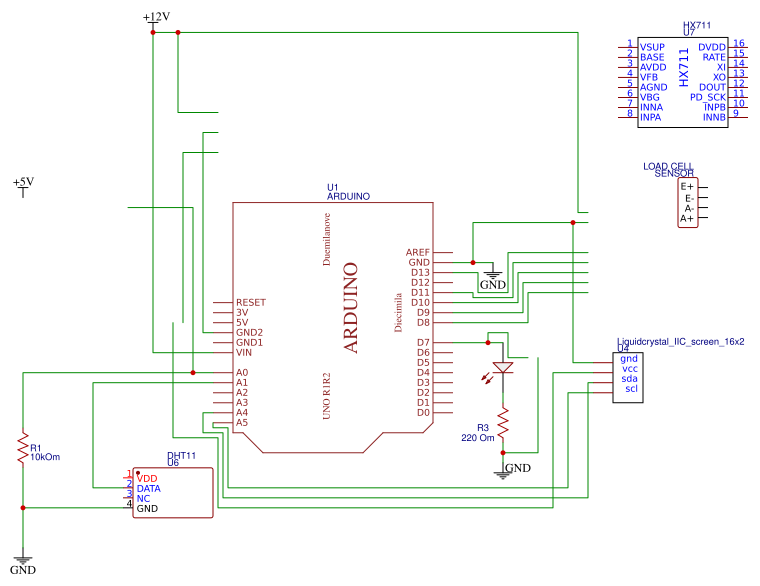
Task: Select resistor R1 zigzag symbol
Action: pos(23,447)
